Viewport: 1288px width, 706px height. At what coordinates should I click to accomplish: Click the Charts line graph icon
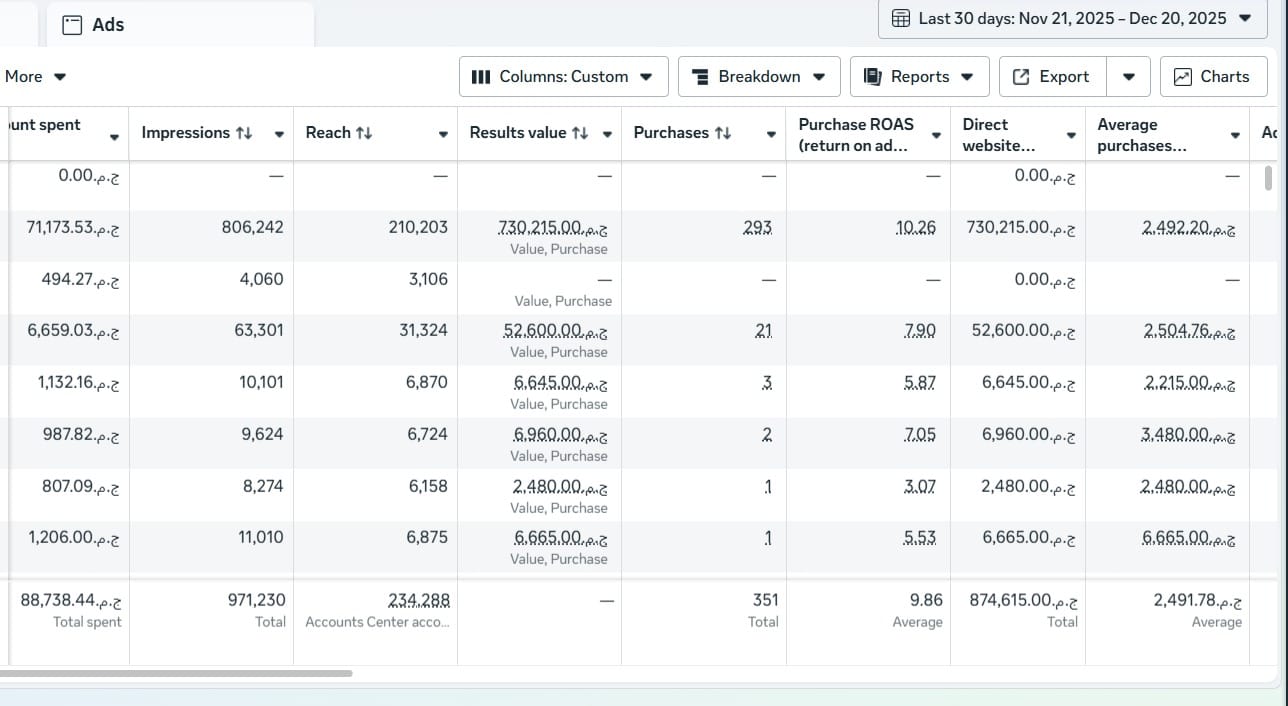click(x=1182, y=77)
